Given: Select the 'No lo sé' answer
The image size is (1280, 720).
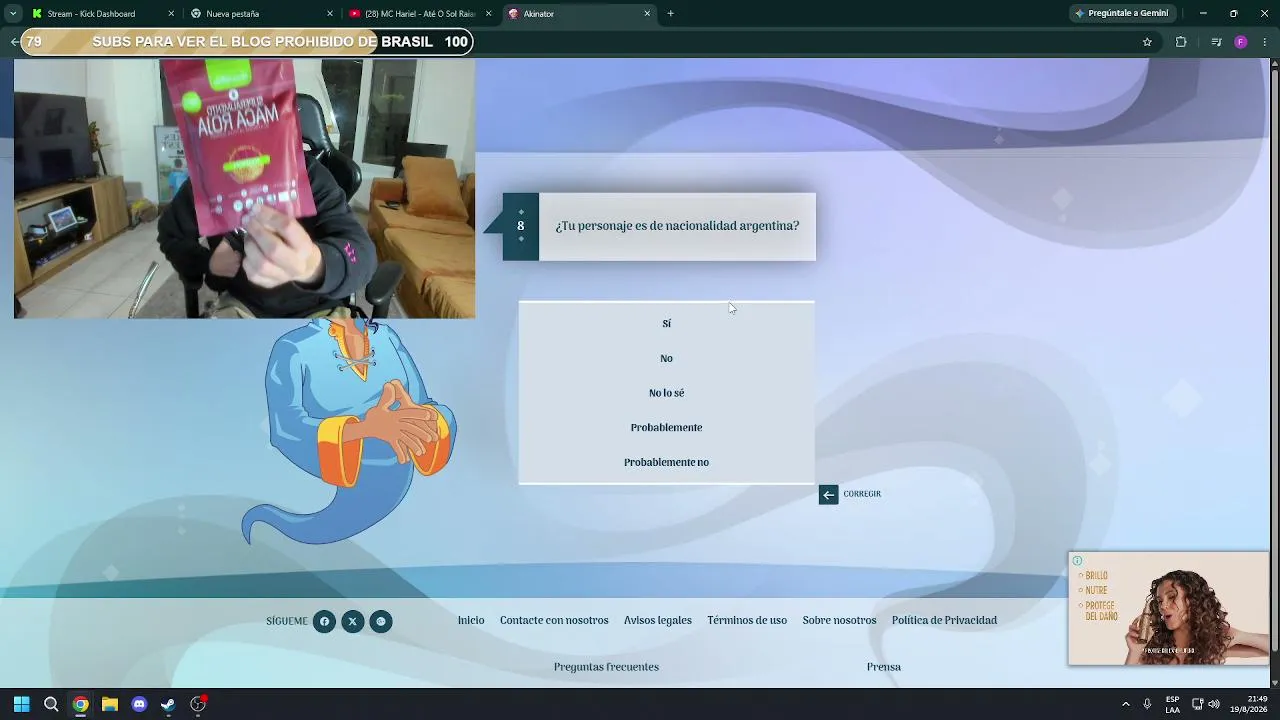Looking at the screenshot, I should (666, 393).
